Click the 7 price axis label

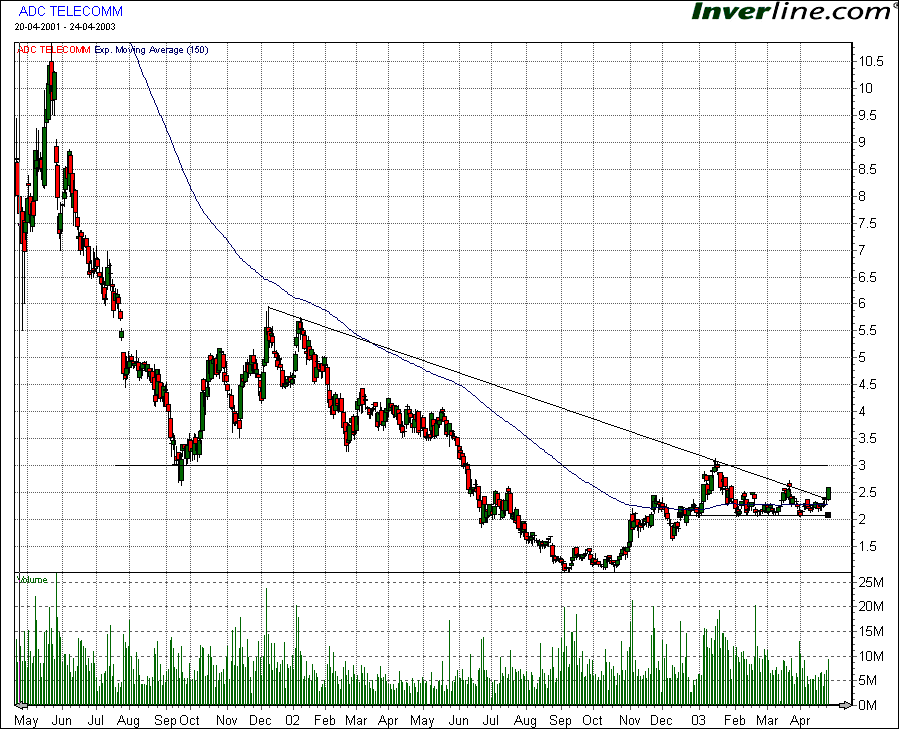coord(862,250)
